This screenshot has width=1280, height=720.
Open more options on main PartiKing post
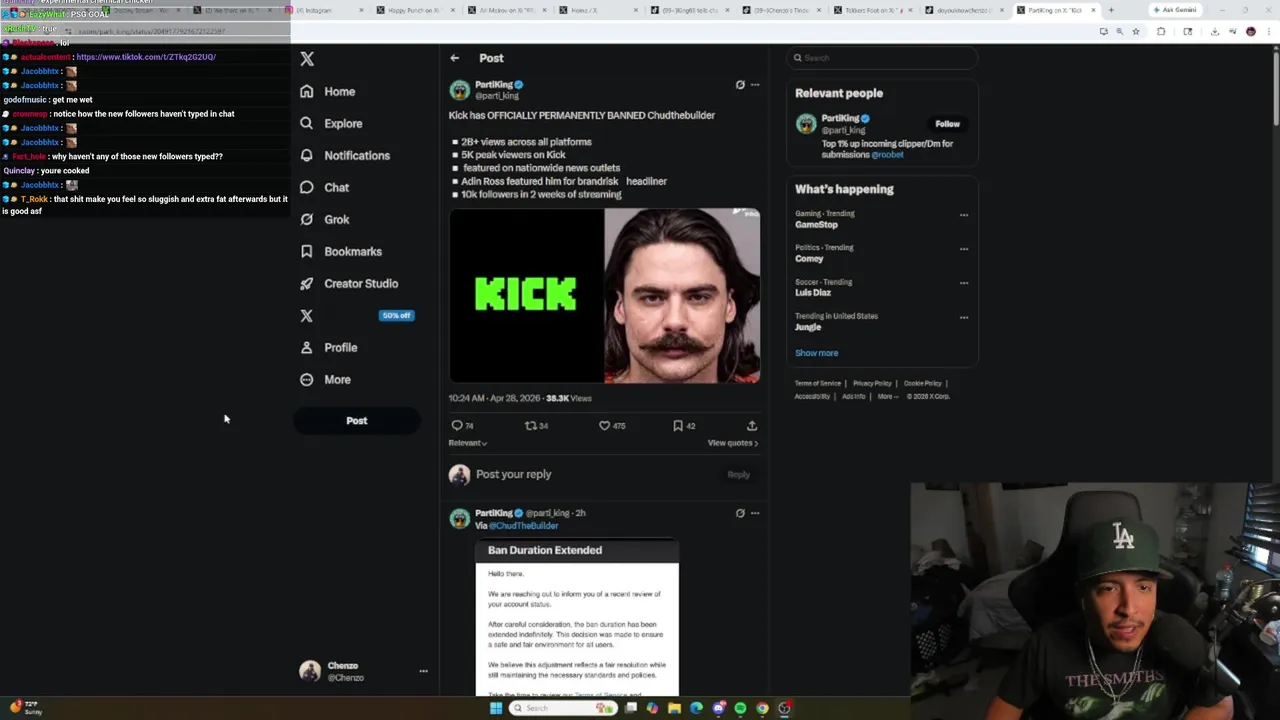pos(755,85)
